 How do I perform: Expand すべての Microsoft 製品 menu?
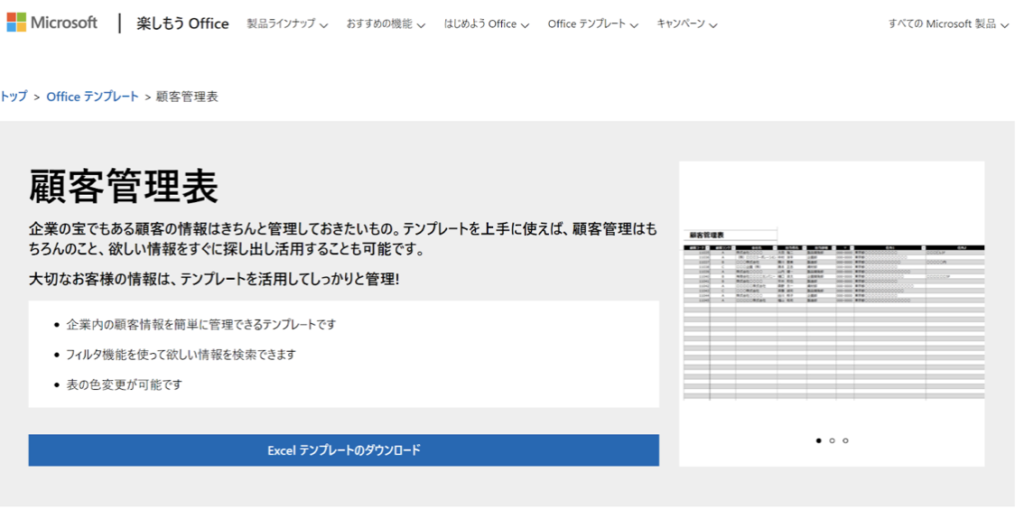[948, 24]
